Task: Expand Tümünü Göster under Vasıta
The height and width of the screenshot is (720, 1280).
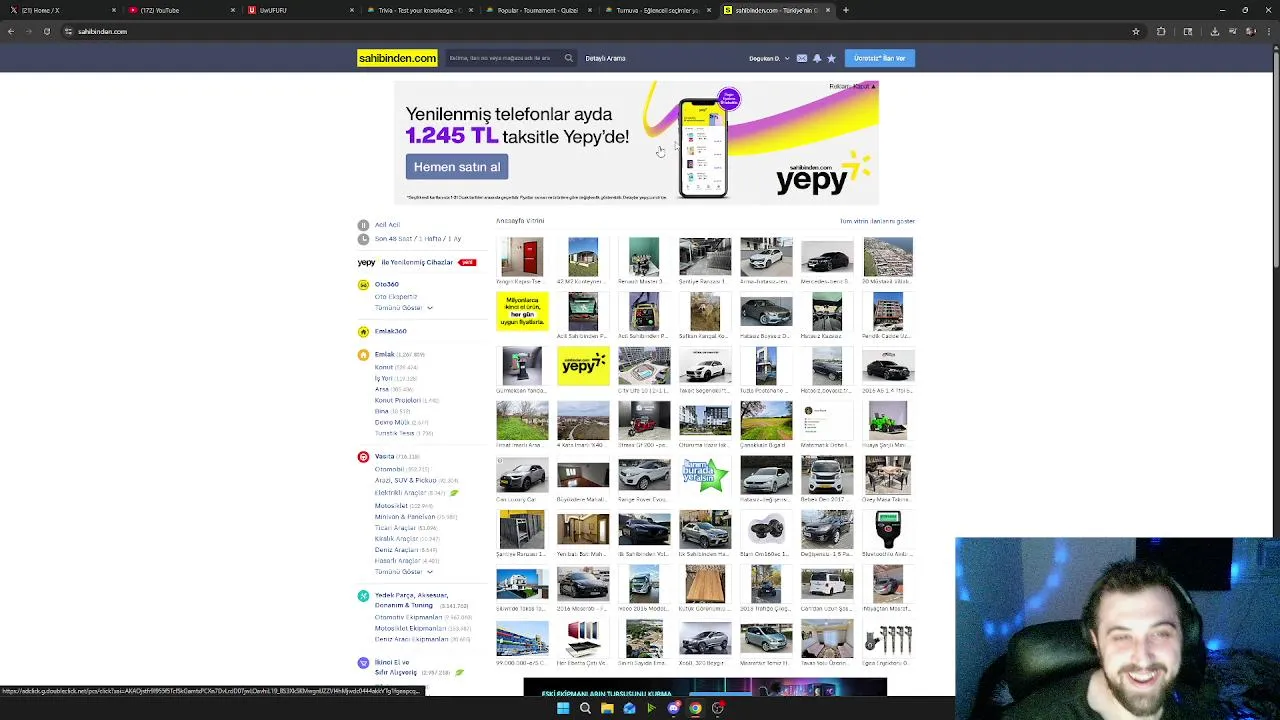Action: (x=403, y=572)
